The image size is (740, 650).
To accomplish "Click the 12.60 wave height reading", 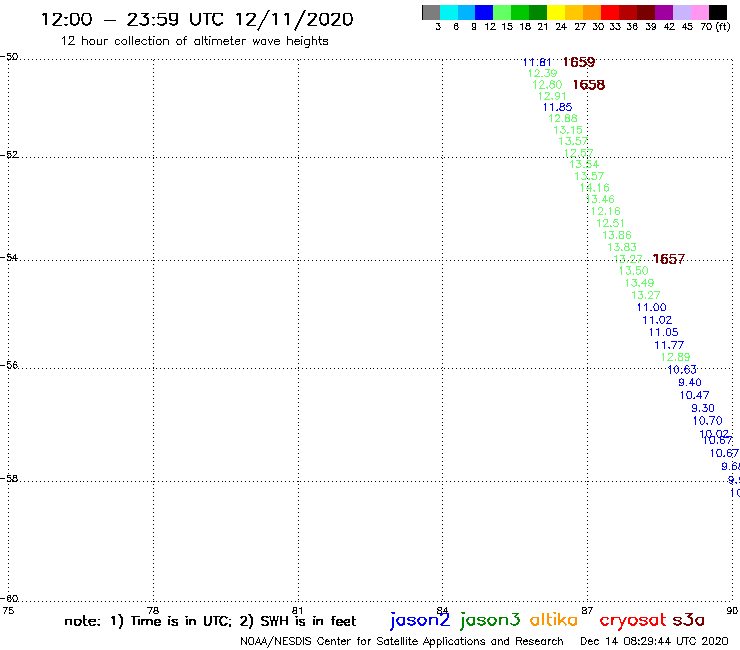I will [x=547, y=85].
